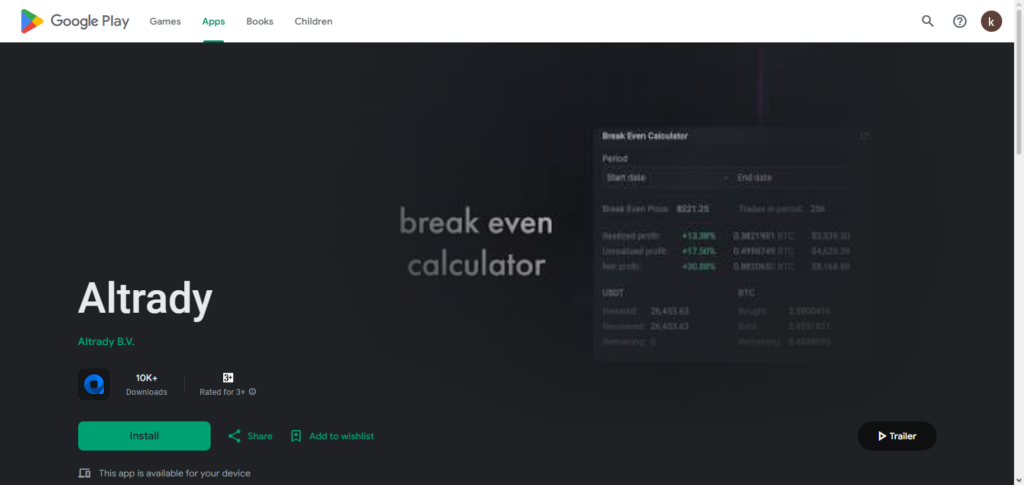Click 'This app is available for your device'
The height and width of the screenshot is (485, 1024).
tap(174, 473)
